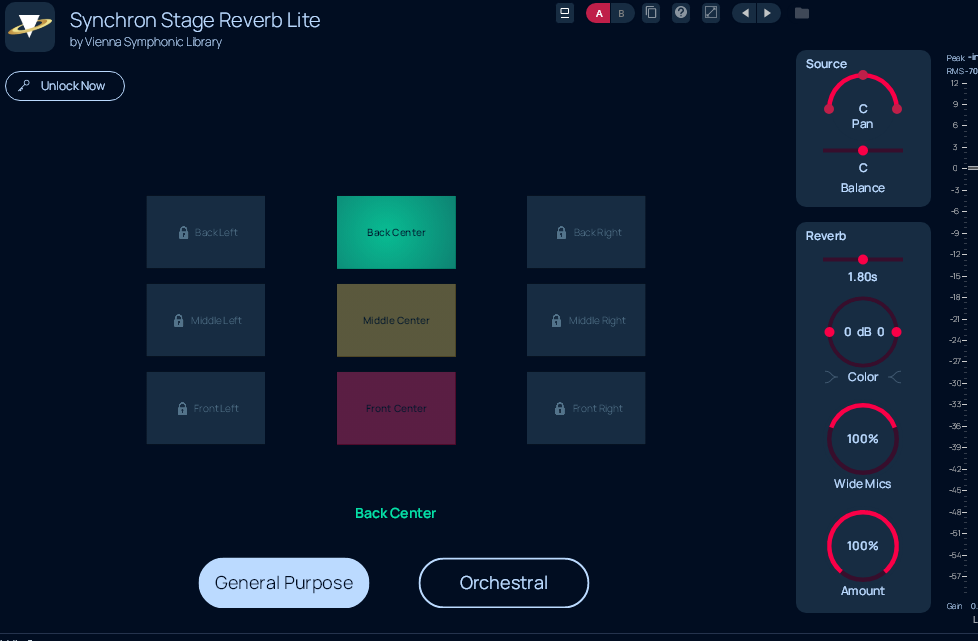Click the Source panel heading
This screenshot has height=641, width=978.
[x=826, y=64]
